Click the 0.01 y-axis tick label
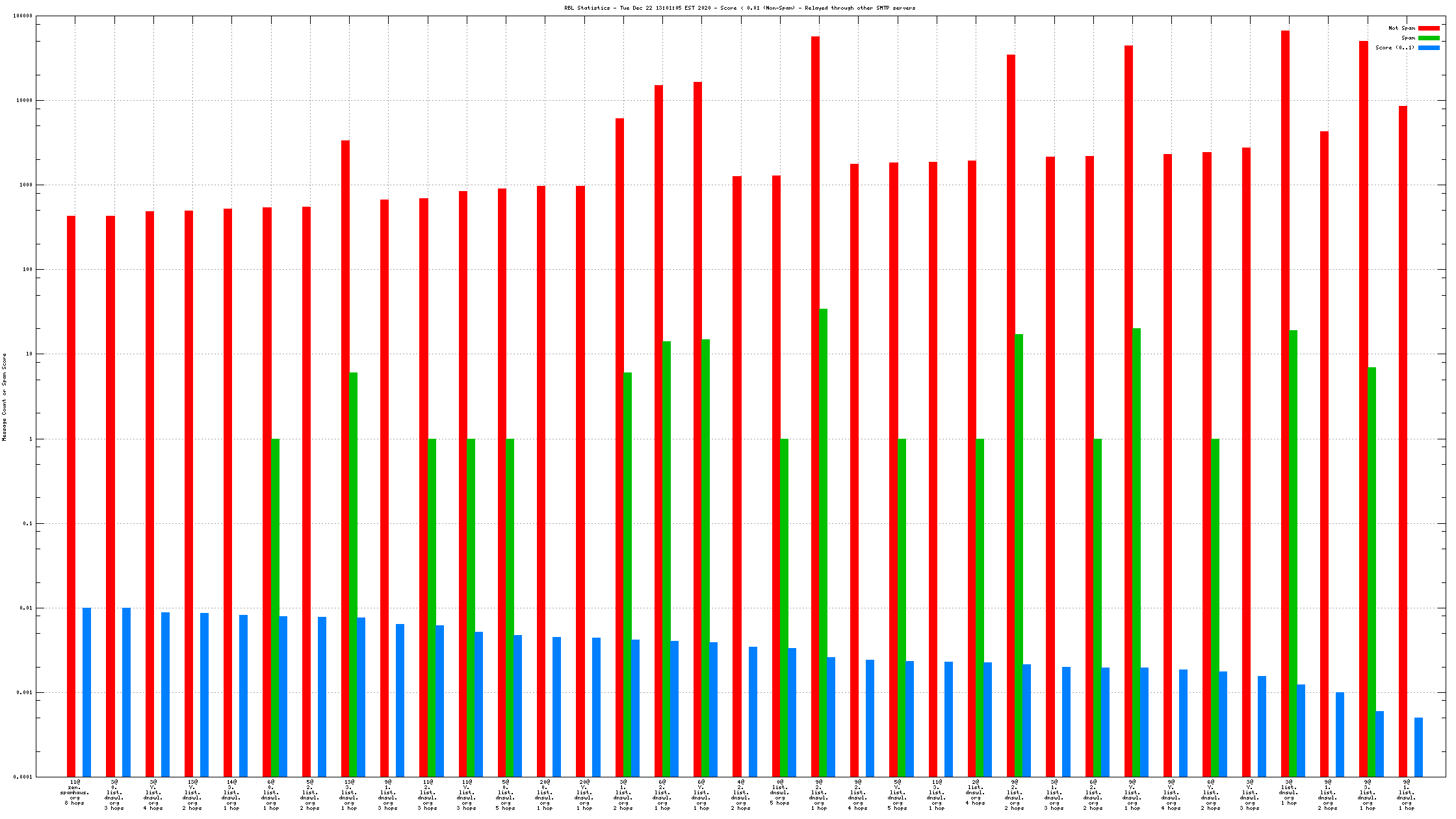This screenshot has width=1456, height=819. [x=26, y=608]
